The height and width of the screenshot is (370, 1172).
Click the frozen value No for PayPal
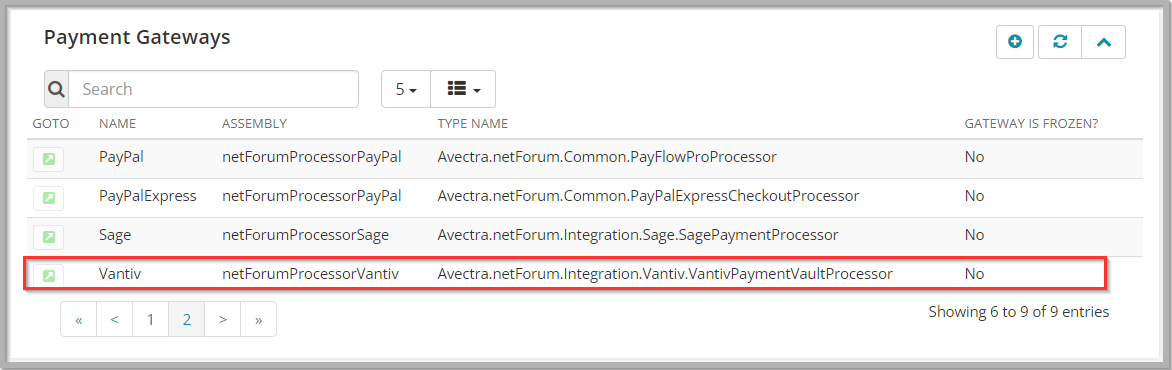pos(974,157)
